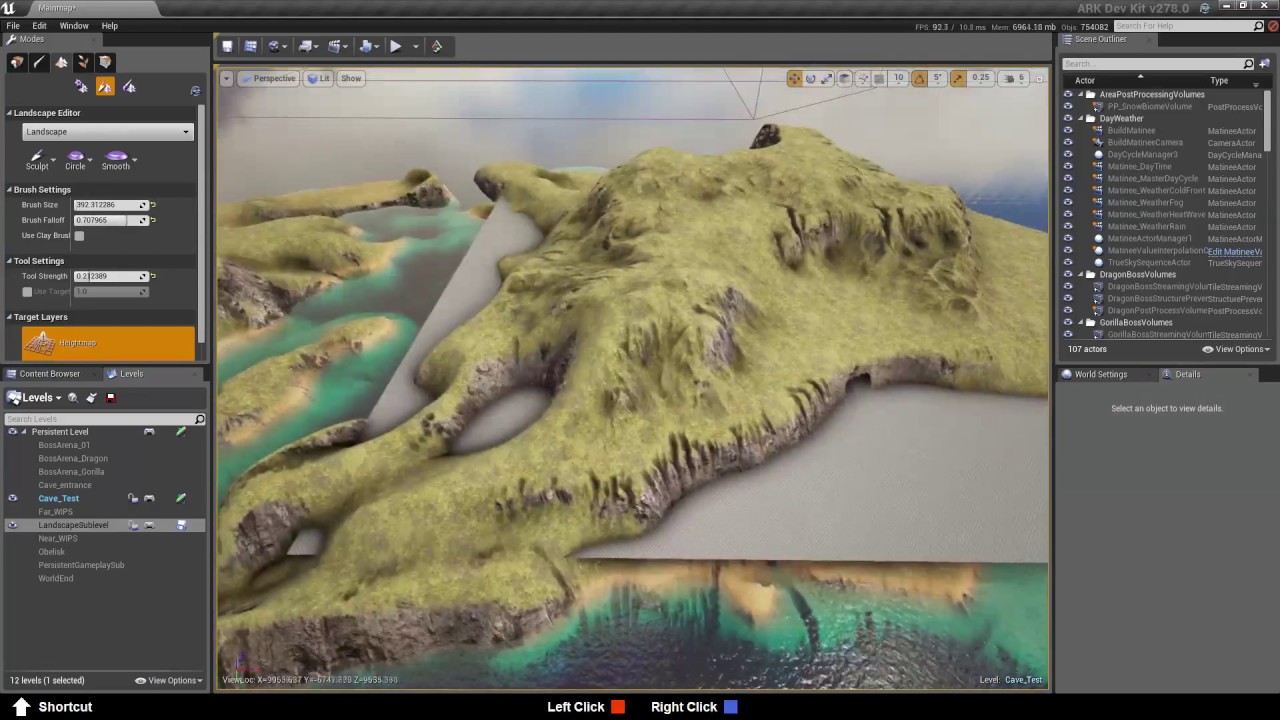Open the Smooth falloff dropdown
1280x720 pixels.
(x=134, y=158)
